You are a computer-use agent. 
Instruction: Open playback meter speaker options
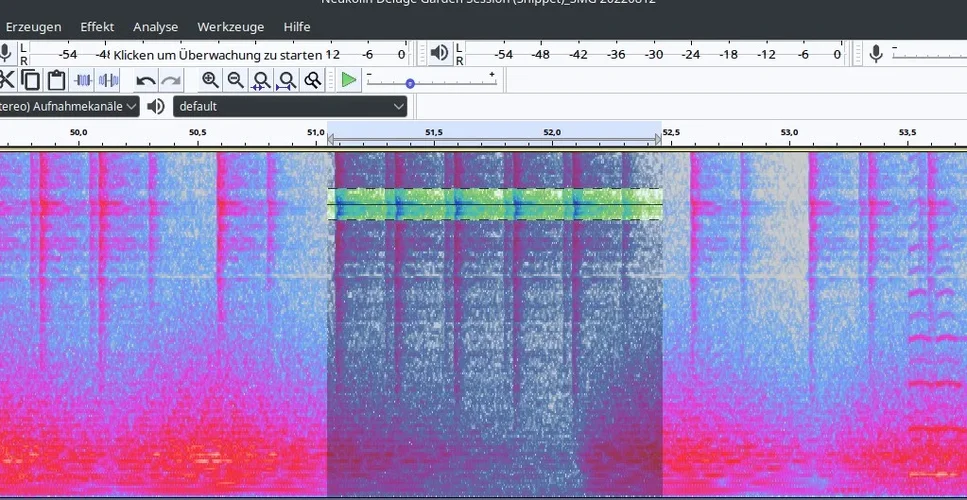coord(437,54)
